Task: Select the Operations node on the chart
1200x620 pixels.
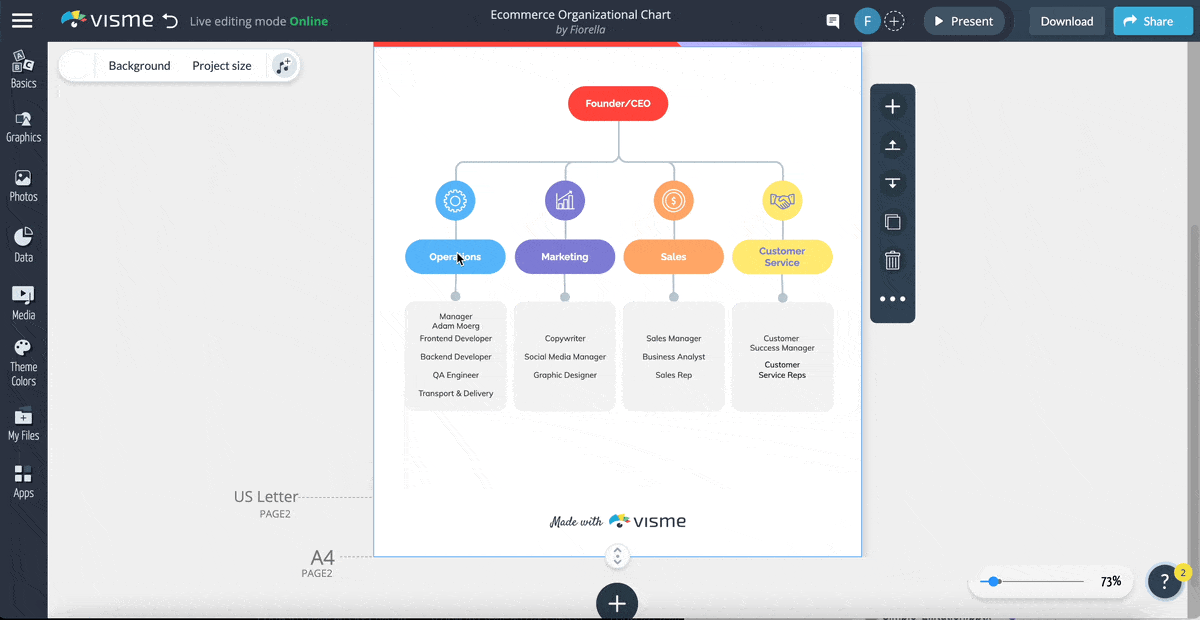Action: [x=455, y=256]
